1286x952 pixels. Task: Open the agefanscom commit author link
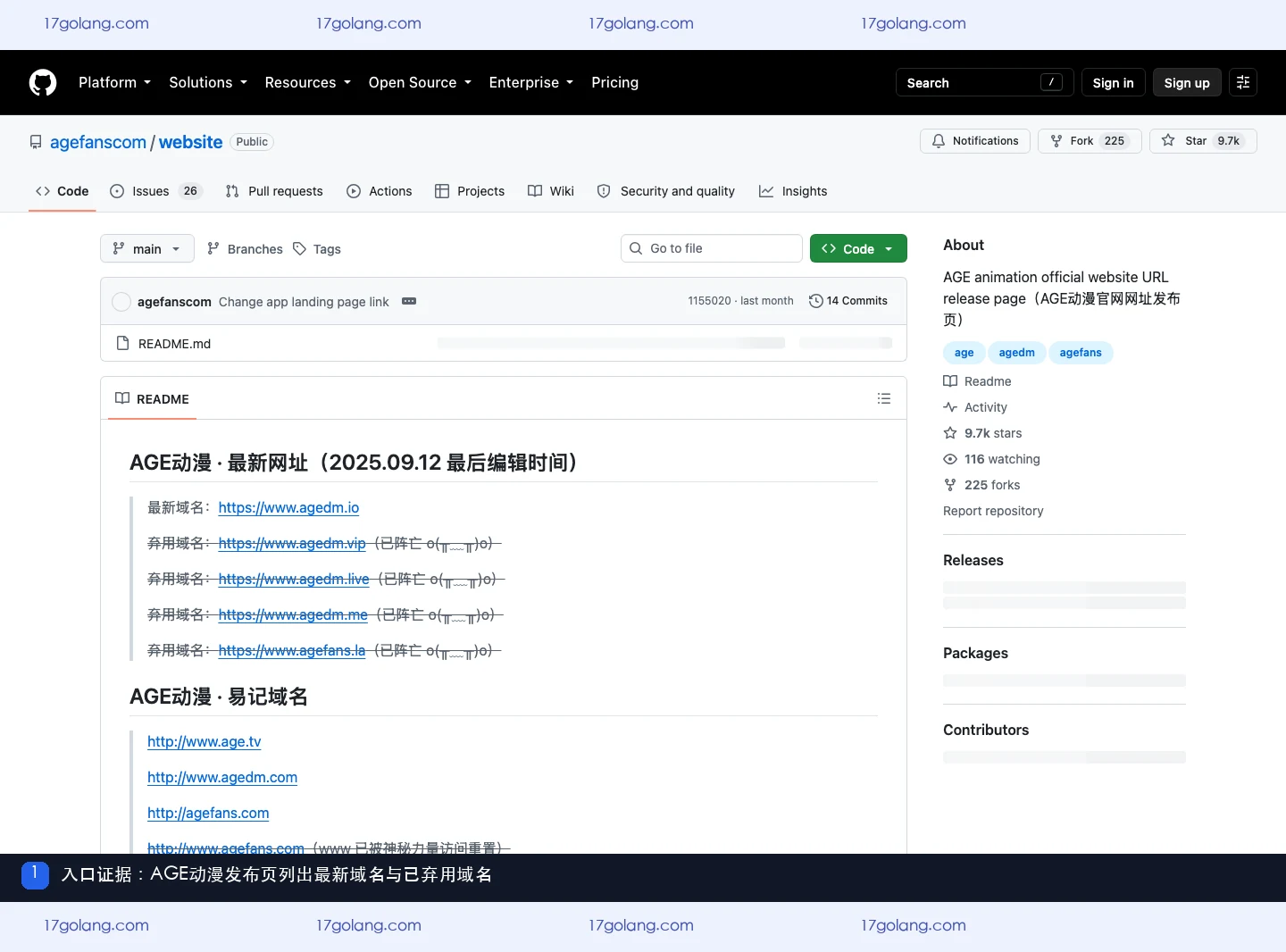click(174, 302)
